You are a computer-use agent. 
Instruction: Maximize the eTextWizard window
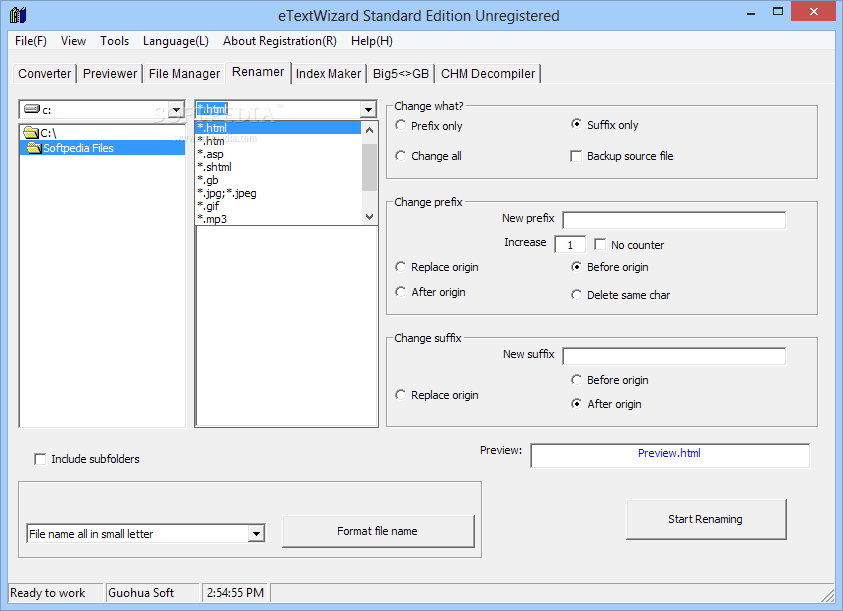[x=777, y=11]
